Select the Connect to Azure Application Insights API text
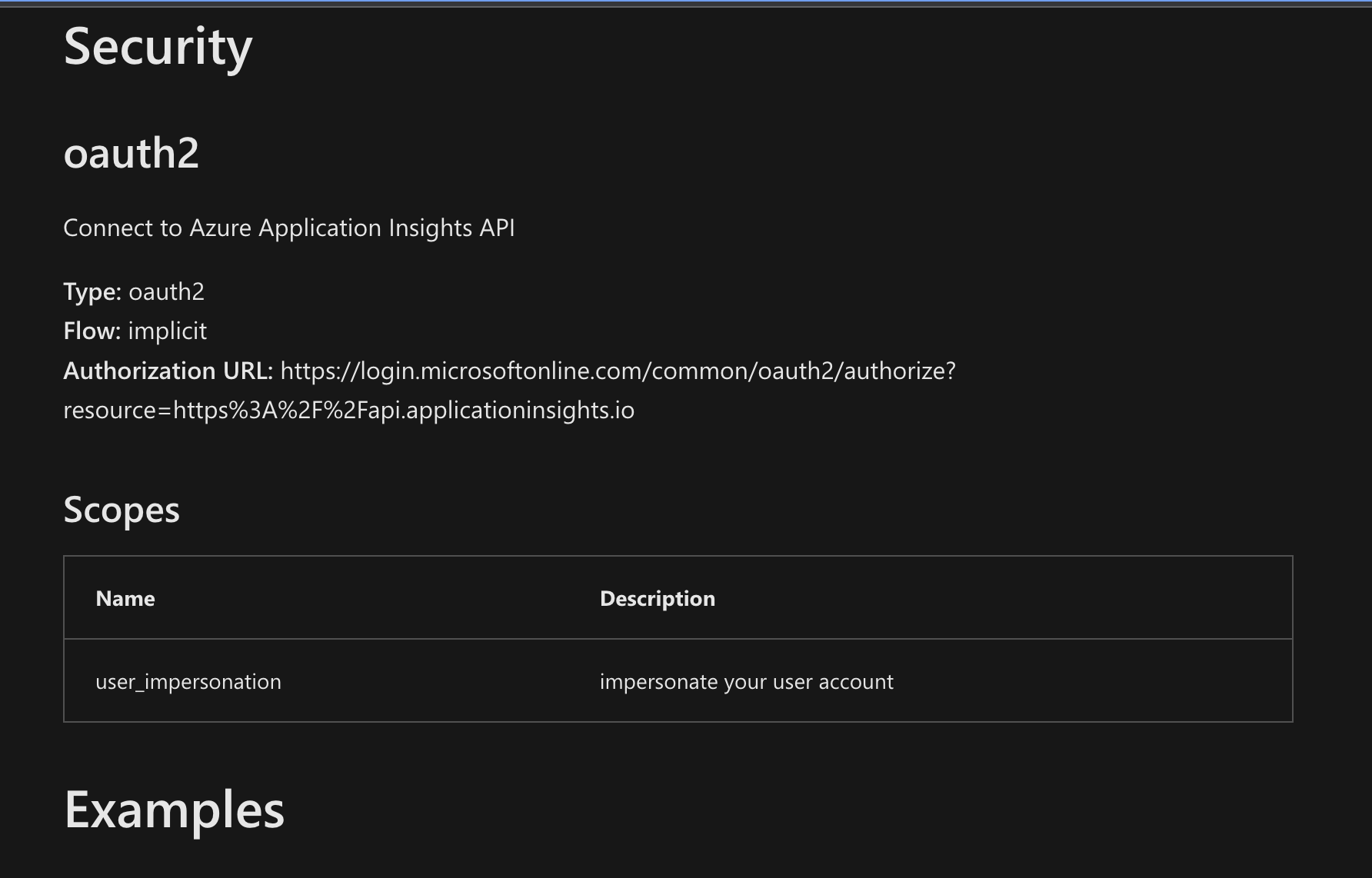Screen dimensions: 1372x878 coord(289,228)
